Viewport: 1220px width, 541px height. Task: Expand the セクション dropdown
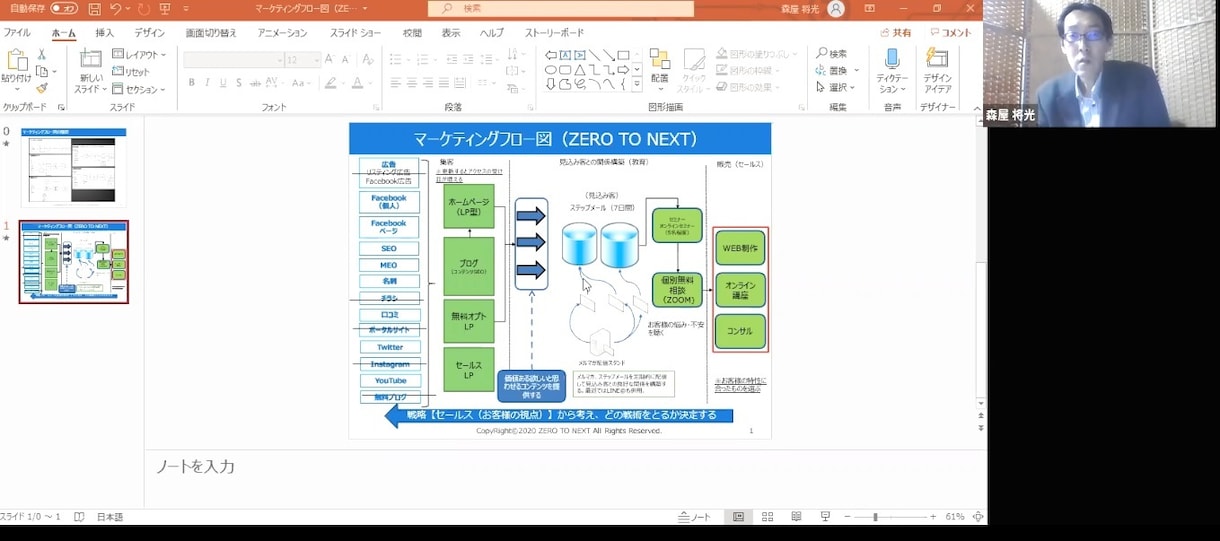point(139,89)
